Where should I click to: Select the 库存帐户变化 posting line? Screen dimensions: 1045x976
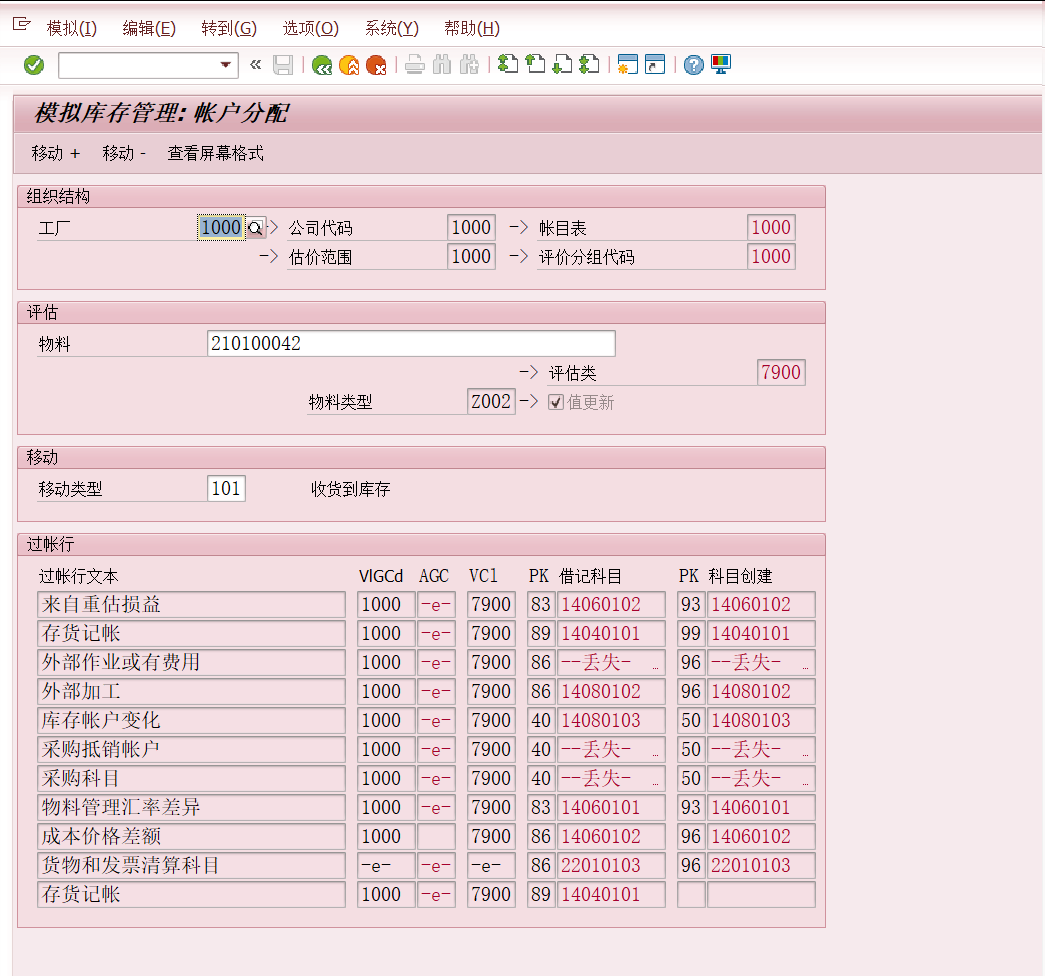pyautogui.click(x=191, y=721)
